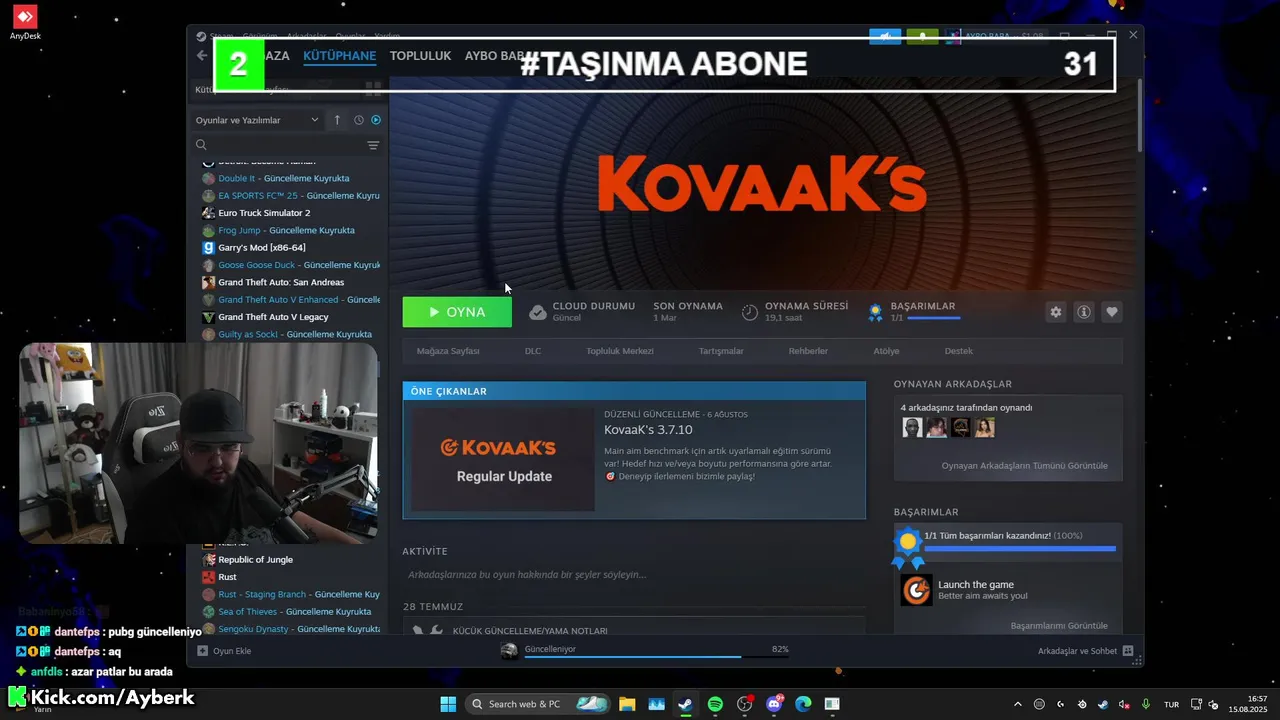Click the sort-ascending arrow in library filter
Image resolution: width=1280 pixels, height=720 pixels.
pyautogui.click(x=337, y=120)
